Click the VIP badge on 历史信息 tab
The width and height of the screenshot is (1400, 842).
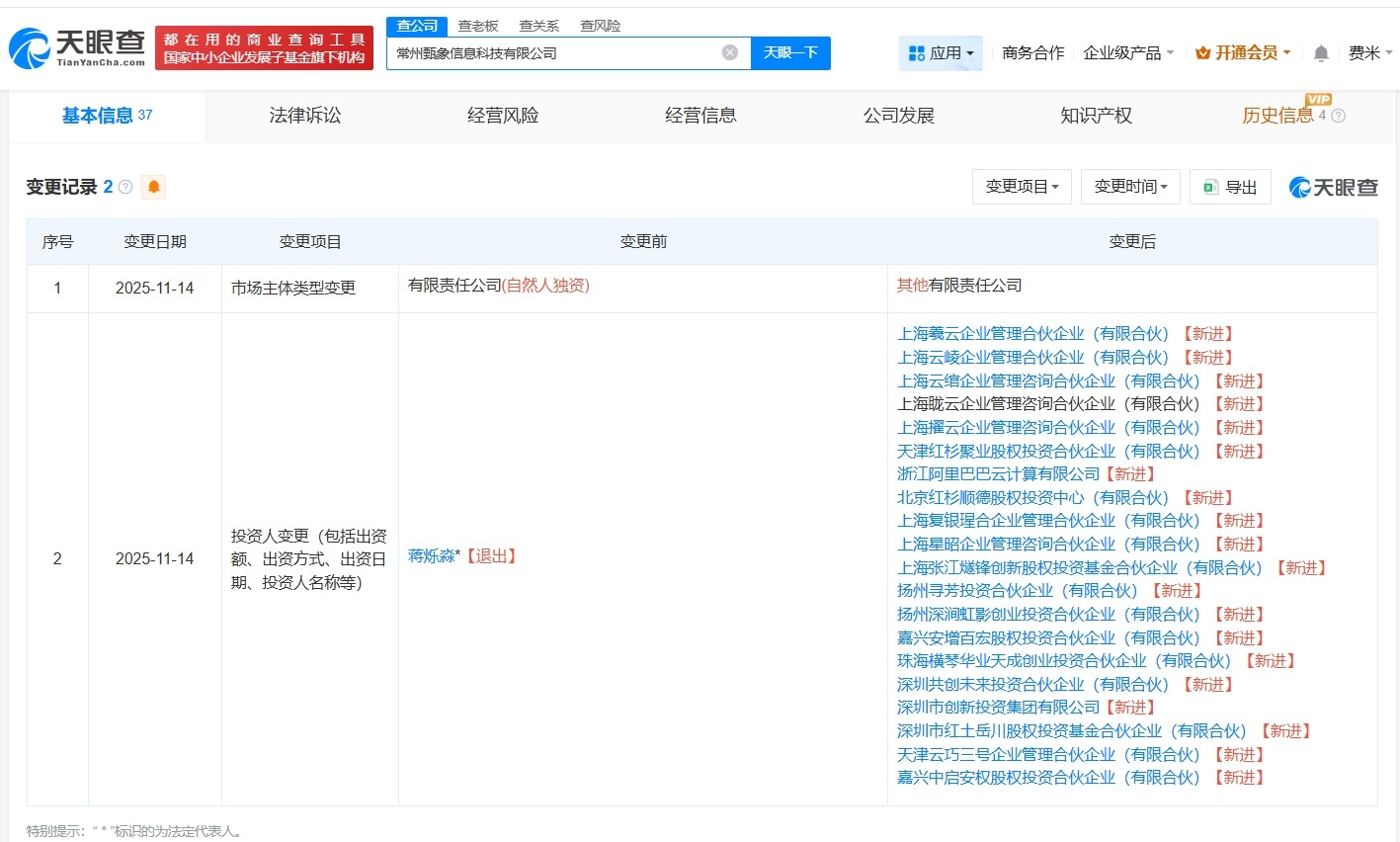tap(1318, 100)
